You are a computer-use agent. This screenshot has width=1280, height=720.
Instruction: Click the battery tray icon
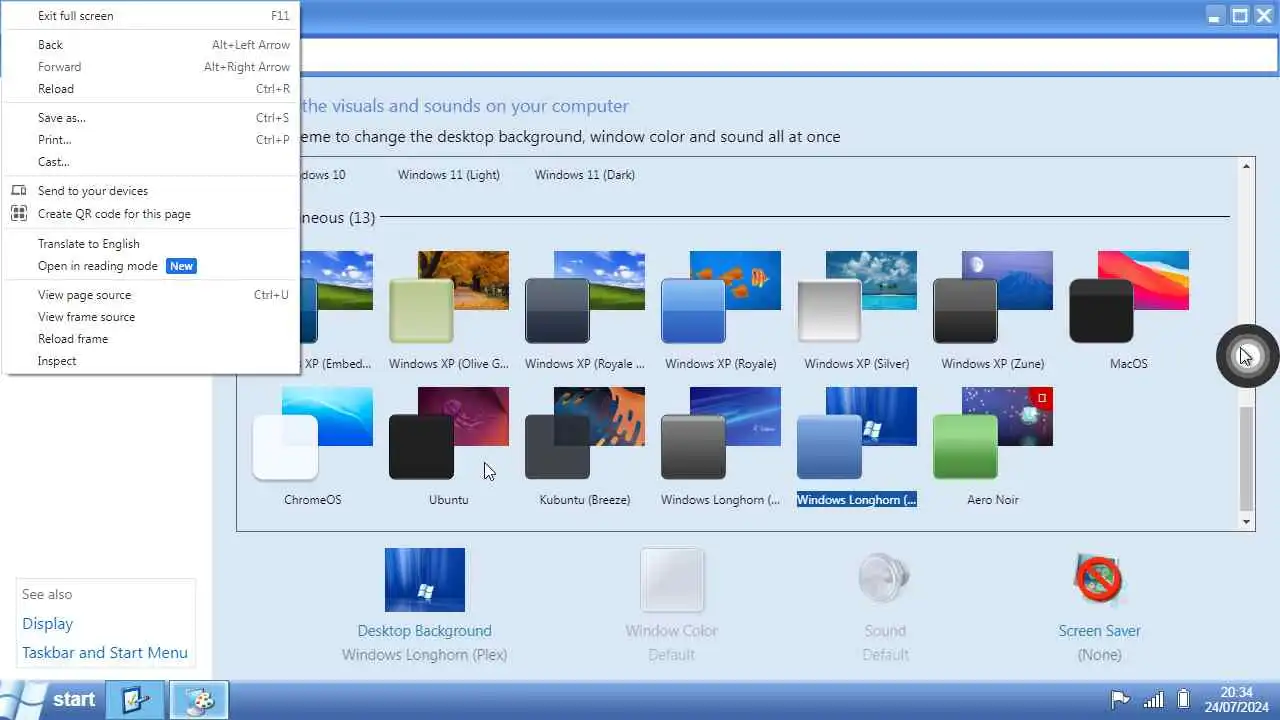(1184, 699)
